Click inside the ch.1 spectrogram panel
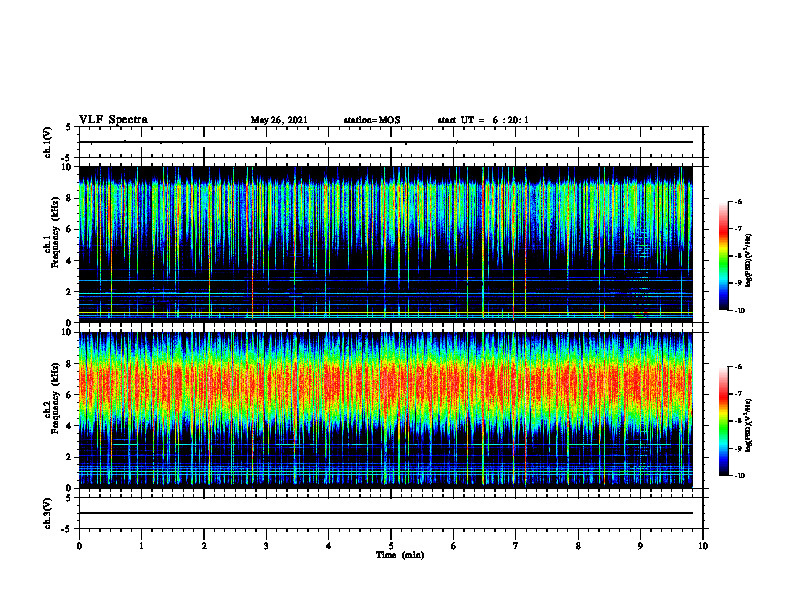The width and height of the screenshot is (792, 612). coord(386,244)
